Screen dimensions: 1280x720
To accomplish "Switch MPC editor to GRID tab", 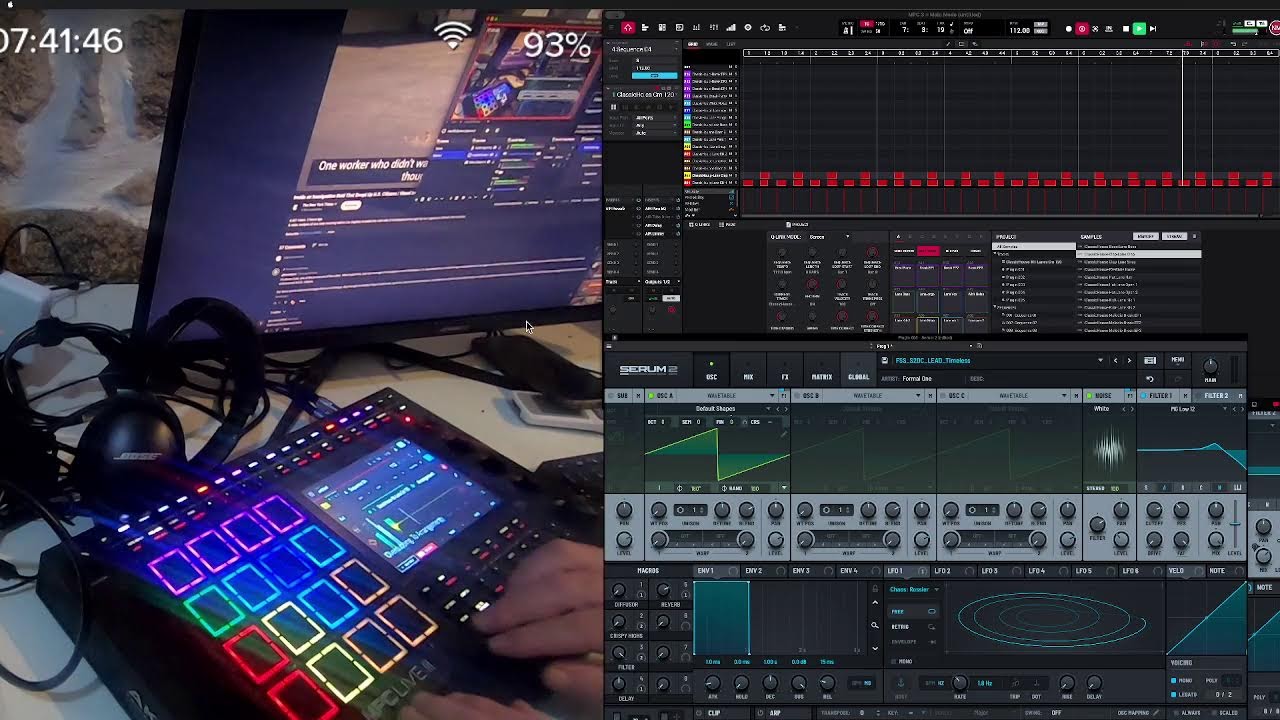I will tap(692, 44).
